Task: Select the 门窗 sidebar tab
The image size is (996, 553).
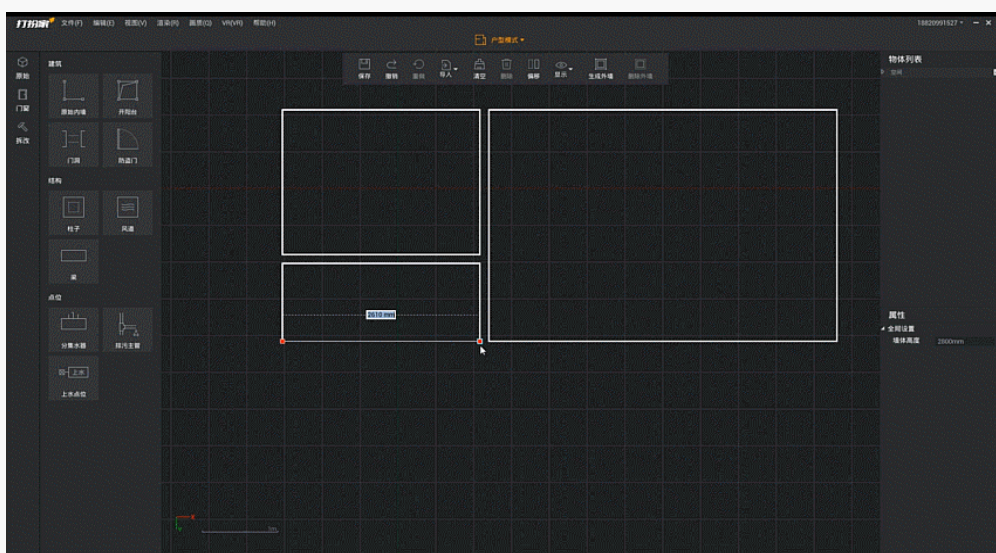Action: tap(22, 100)
